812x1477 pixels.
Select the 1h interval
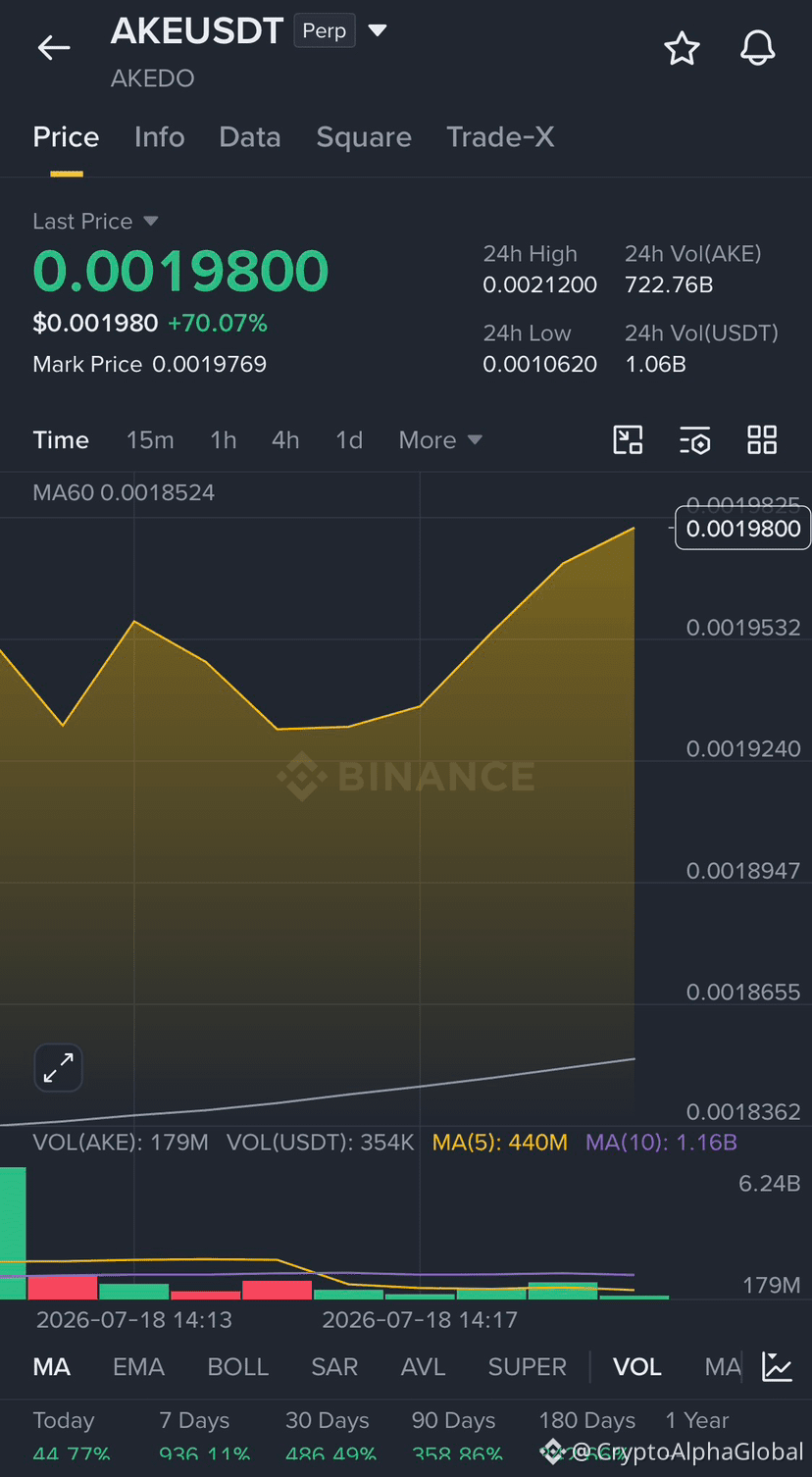coord(224,440)
